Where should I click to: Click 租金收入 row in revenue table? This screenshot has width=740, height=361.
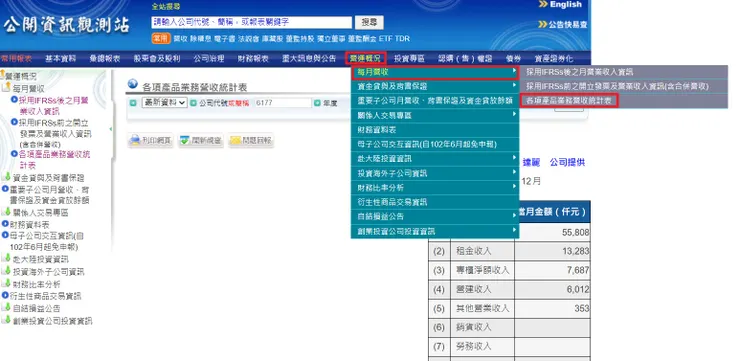[510, 251]
